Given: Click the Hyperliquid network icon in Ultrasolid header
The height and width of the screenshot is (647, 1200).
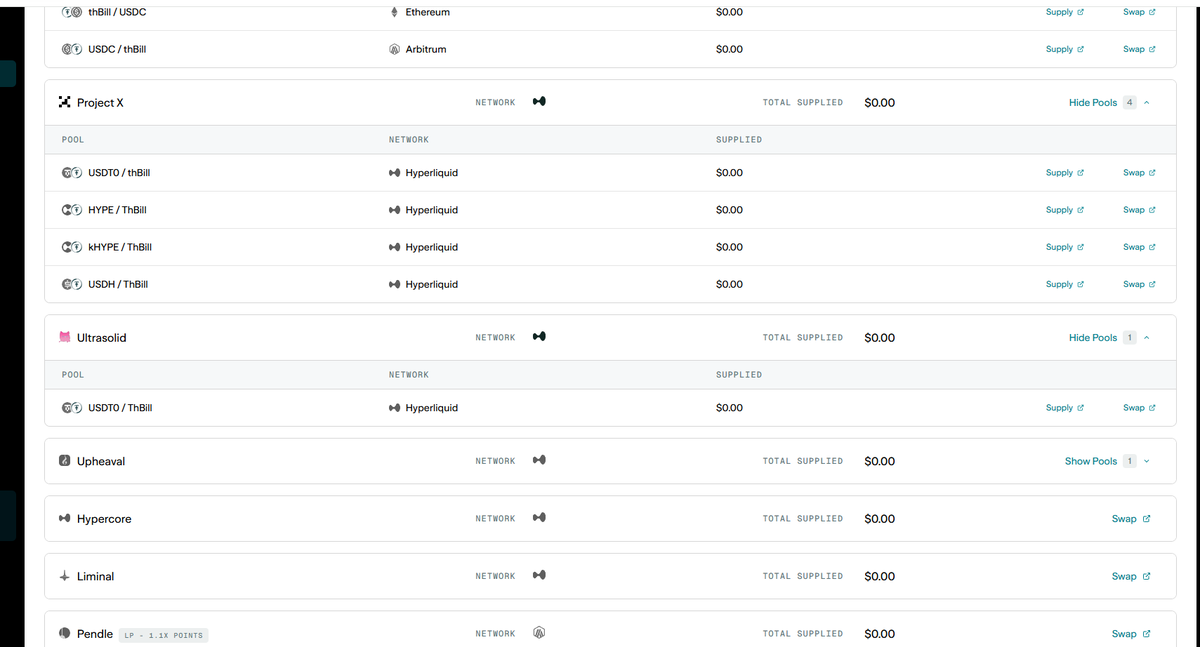Looking at the screenshot, I should tap(539, 337).
